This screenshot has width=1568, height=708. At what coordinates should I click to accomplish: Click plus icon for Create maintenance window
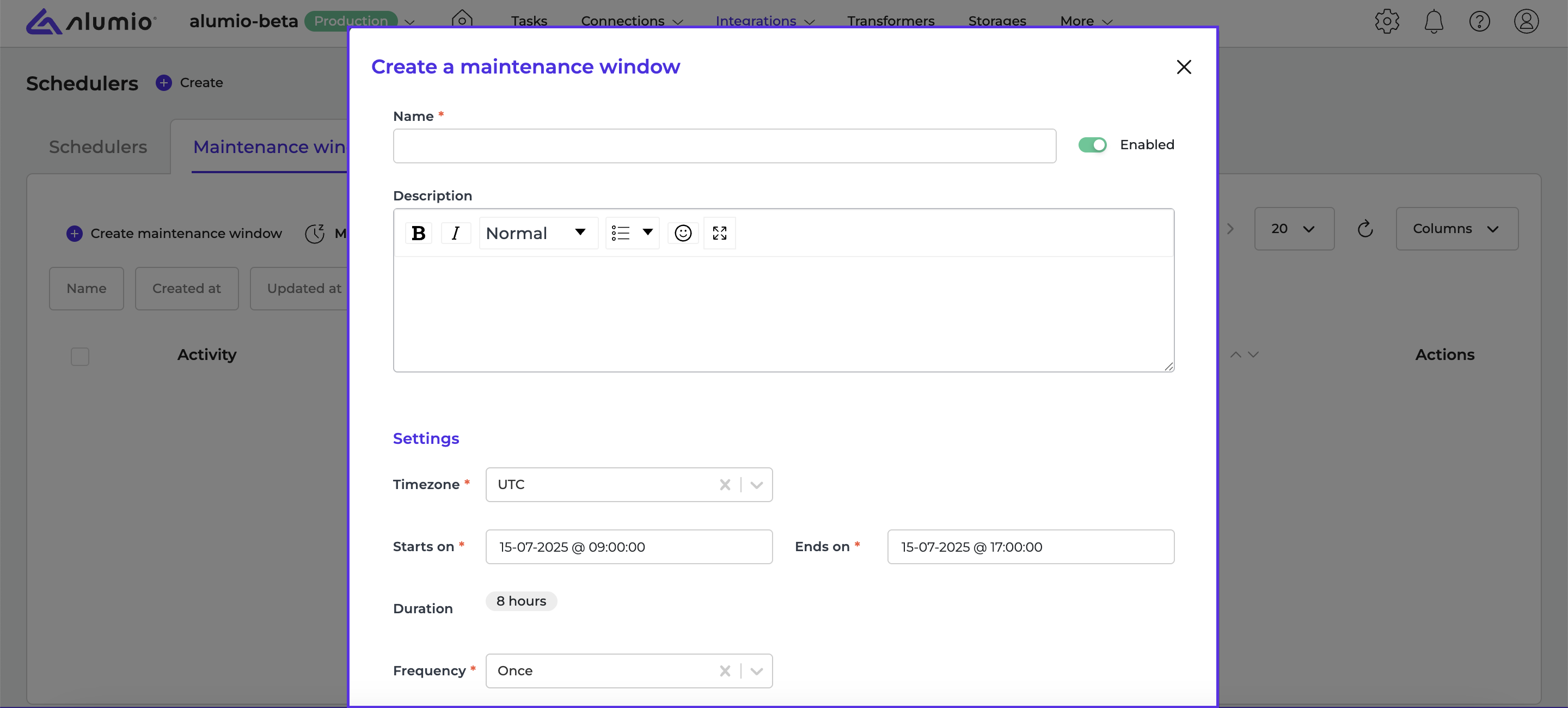(x=74, y=233)
